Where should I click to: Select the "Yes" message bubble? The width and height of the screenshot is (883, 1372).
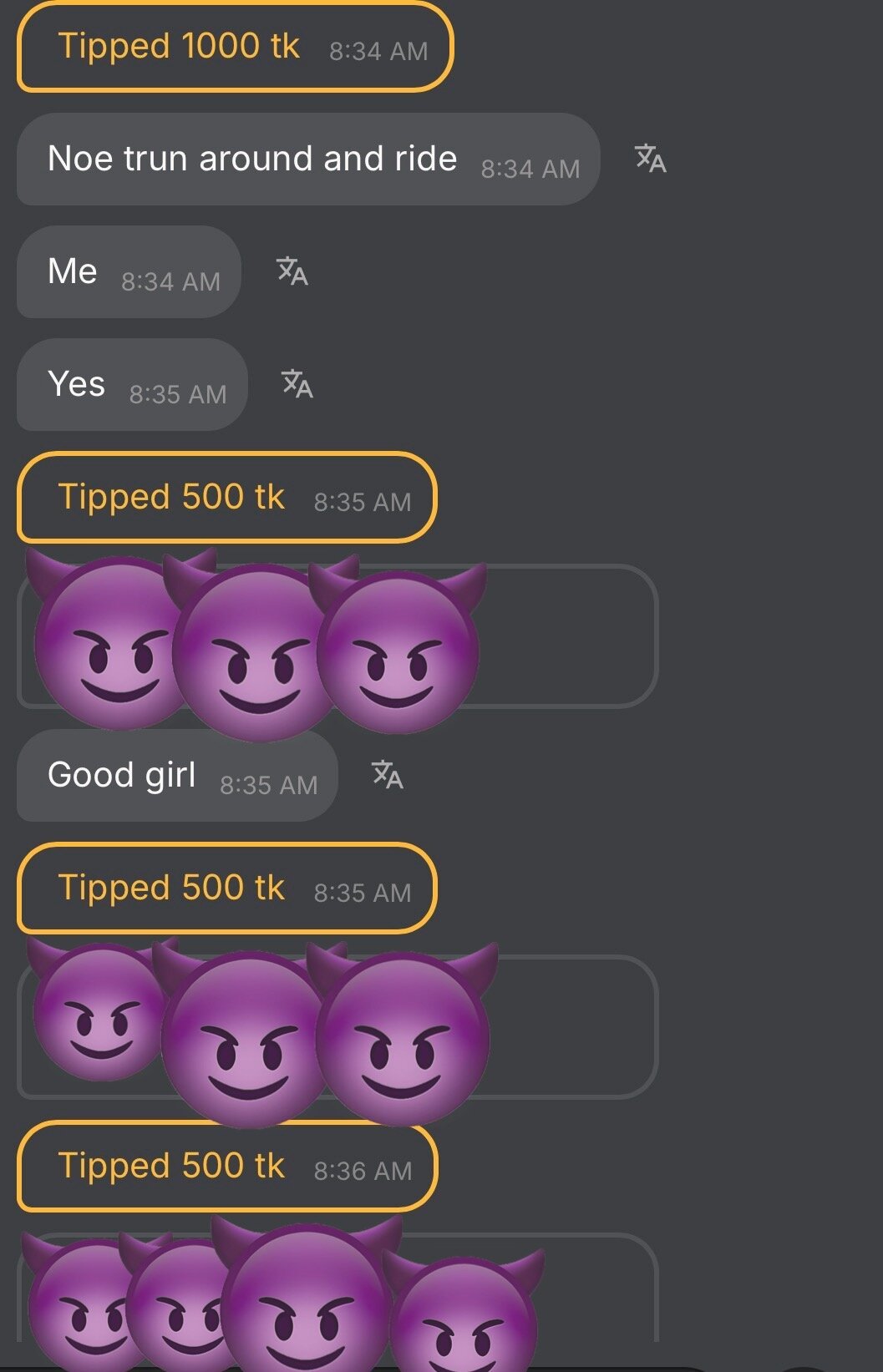pos(132,385)
